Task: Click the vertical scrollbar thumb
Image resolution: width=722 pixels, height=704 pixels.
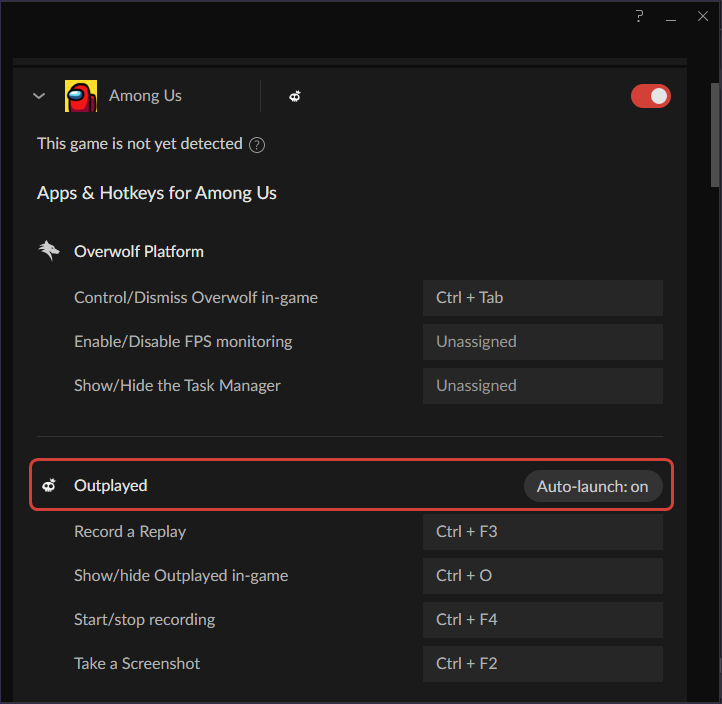Action: pos(715,135)
